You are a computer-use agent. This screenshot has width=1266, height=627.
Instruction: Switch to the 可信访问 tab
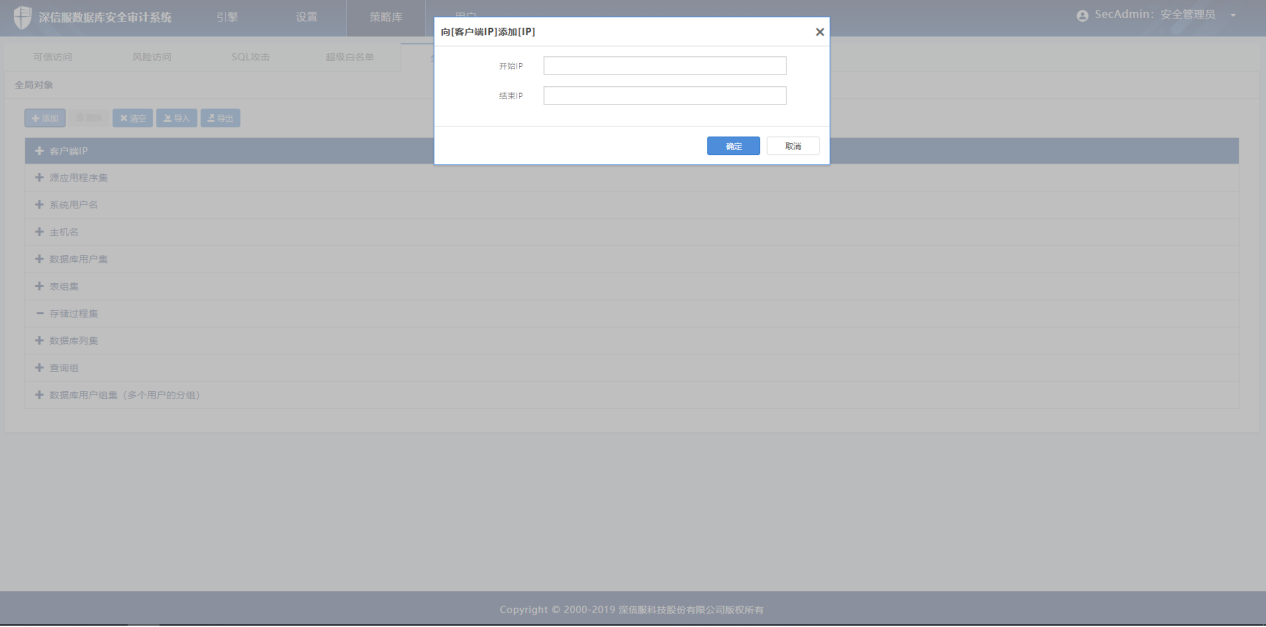52,57
